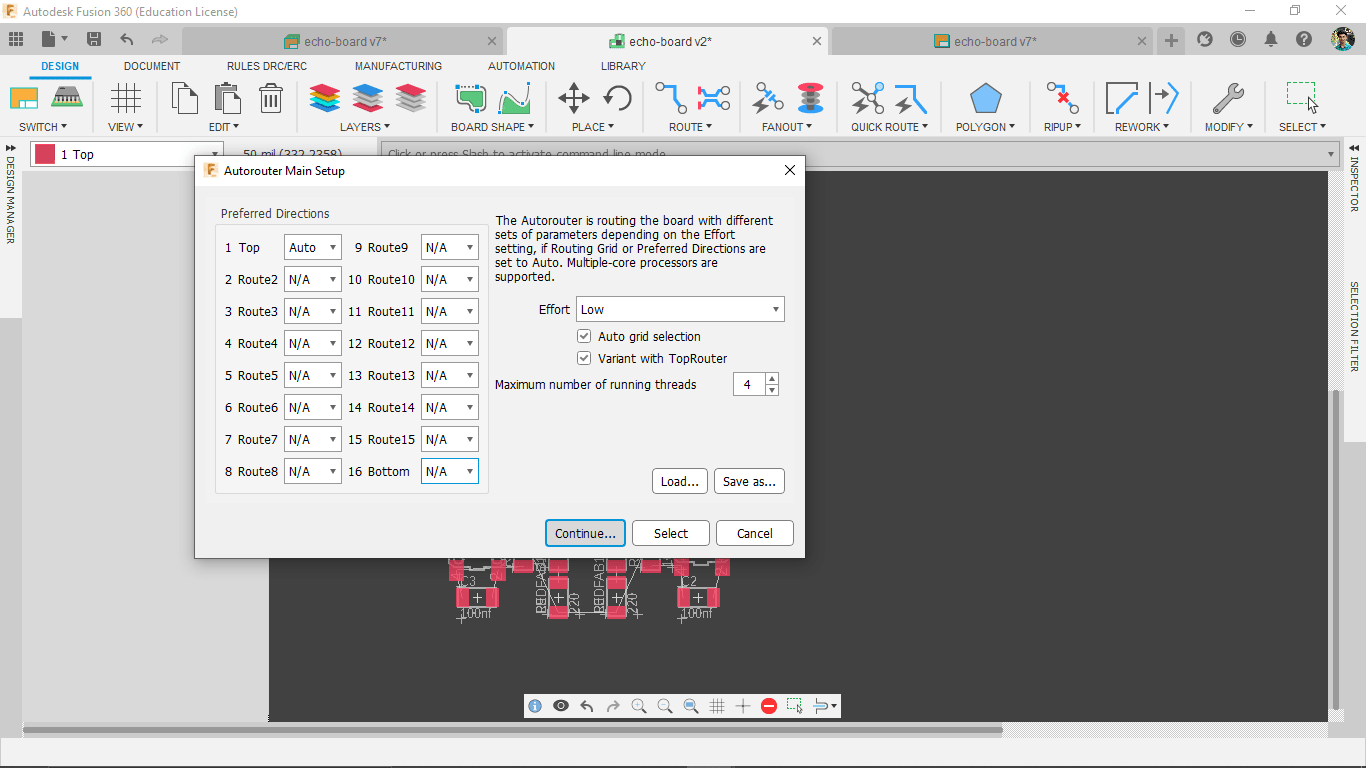
Task: Click the info icon in bottom toolbar
Action: tap(535, 706)
